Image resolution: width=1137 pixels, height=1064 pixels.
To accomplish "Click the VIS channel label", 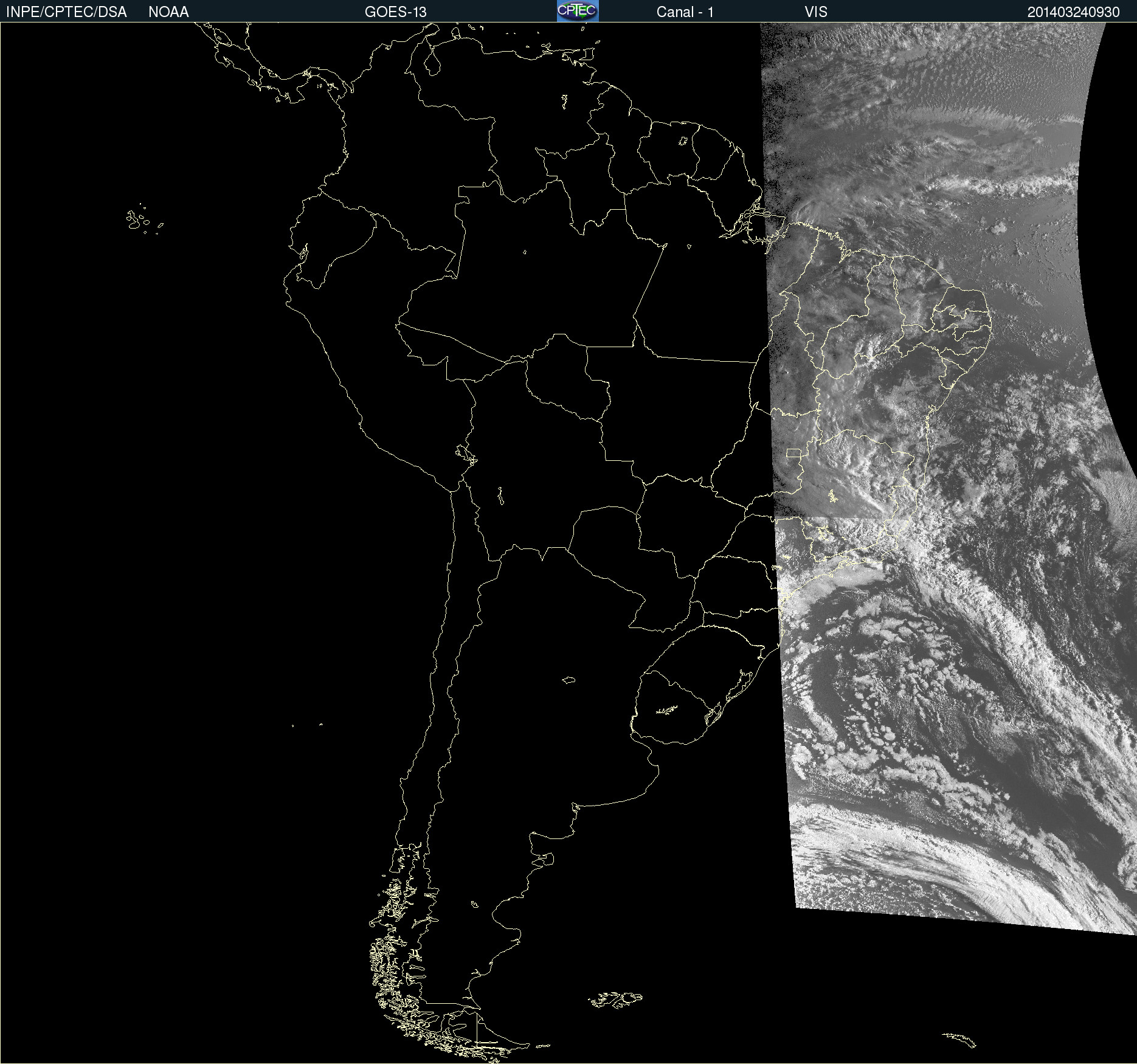I will pyautogui.click(x=816, y=12).
